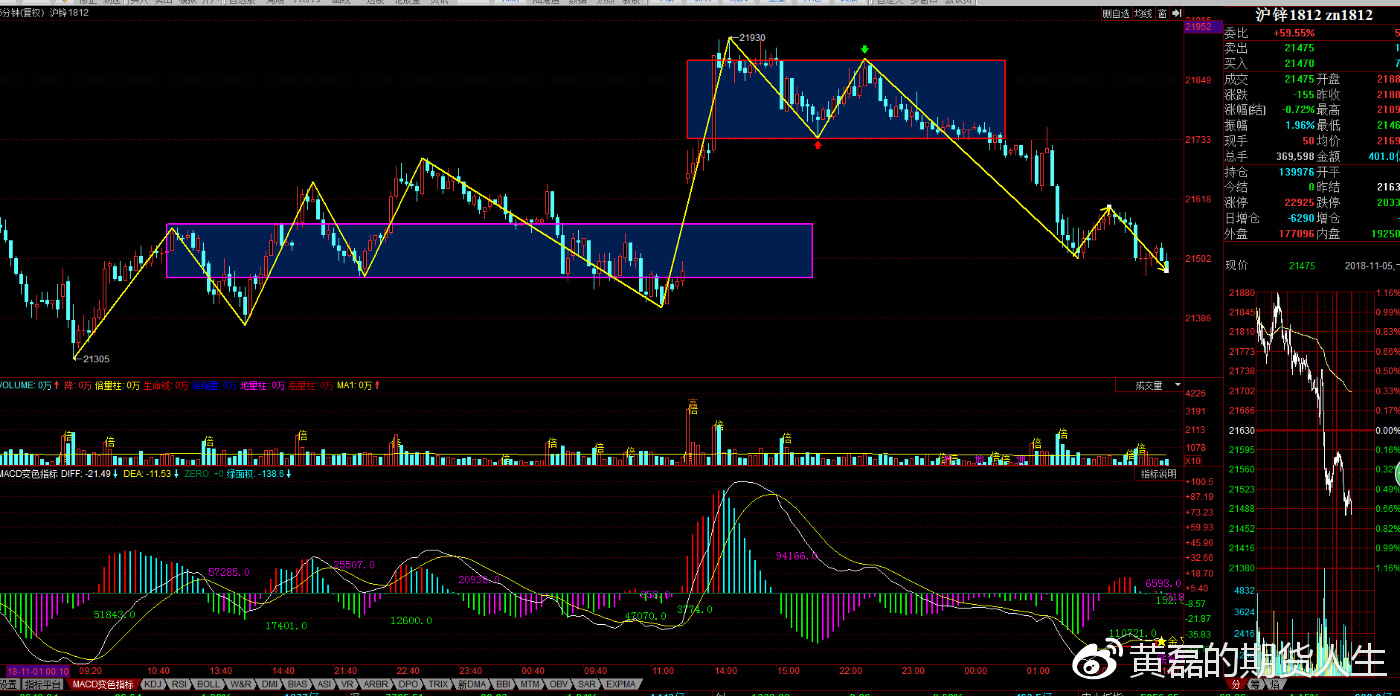Image resolution: width=1400 pixels, height=696 pixels.
Task: Click the 委比 +59.55% value
Action: (1294, 33)
